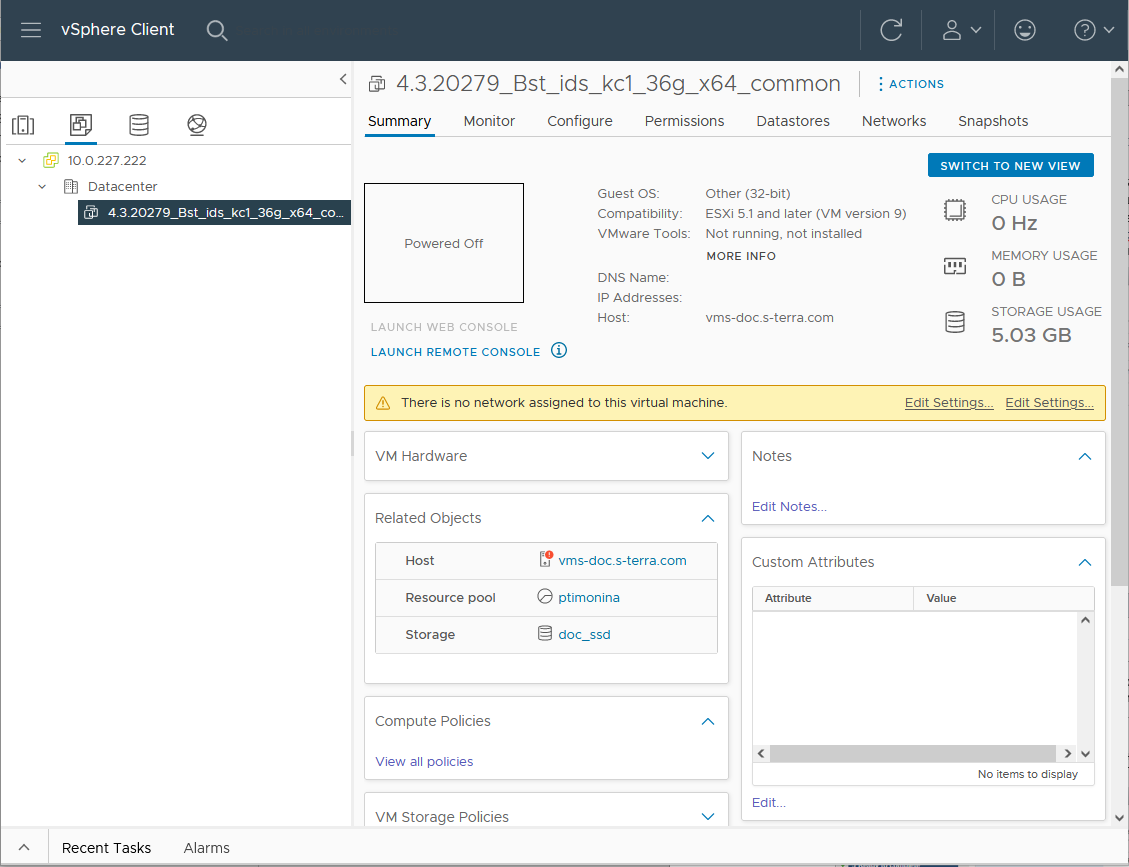Screen dimensions: 1129x867
Task: Open the Recent Tasks tab
Action: pyautogui.click(x=107, y=848)
